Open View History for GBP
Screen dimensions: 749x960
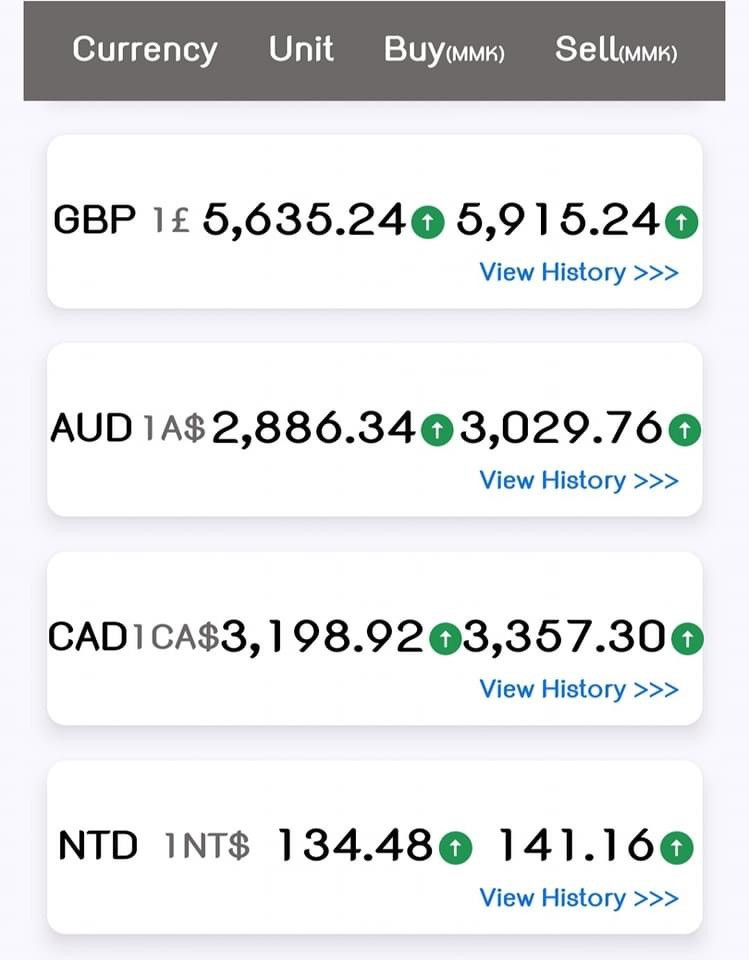pyautogui.click(x=578, y=272)
